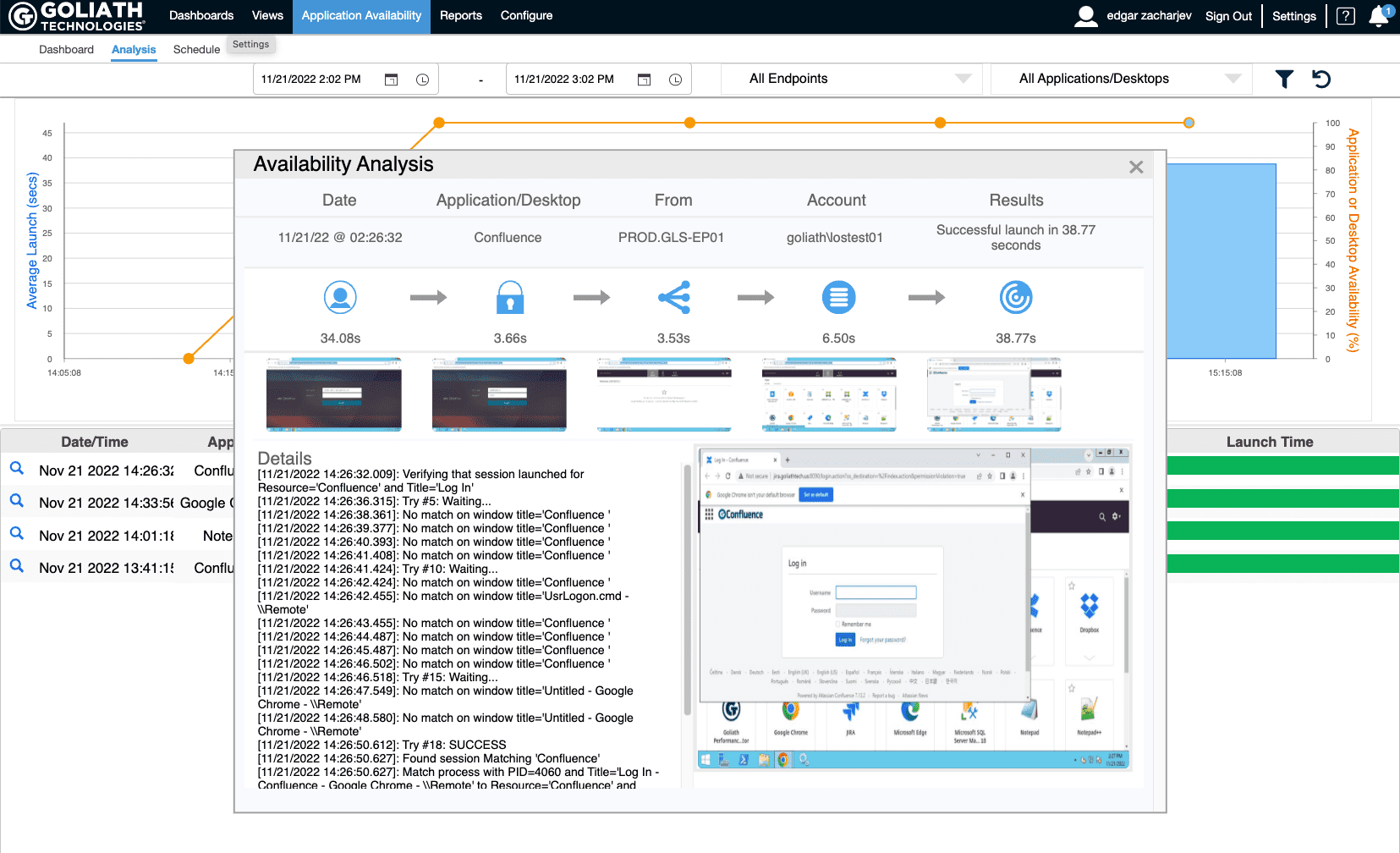The width and height of the screenshot is (1400, 853).
Task: Switch to the Dashboard tab
Action: tap(66, 50)
